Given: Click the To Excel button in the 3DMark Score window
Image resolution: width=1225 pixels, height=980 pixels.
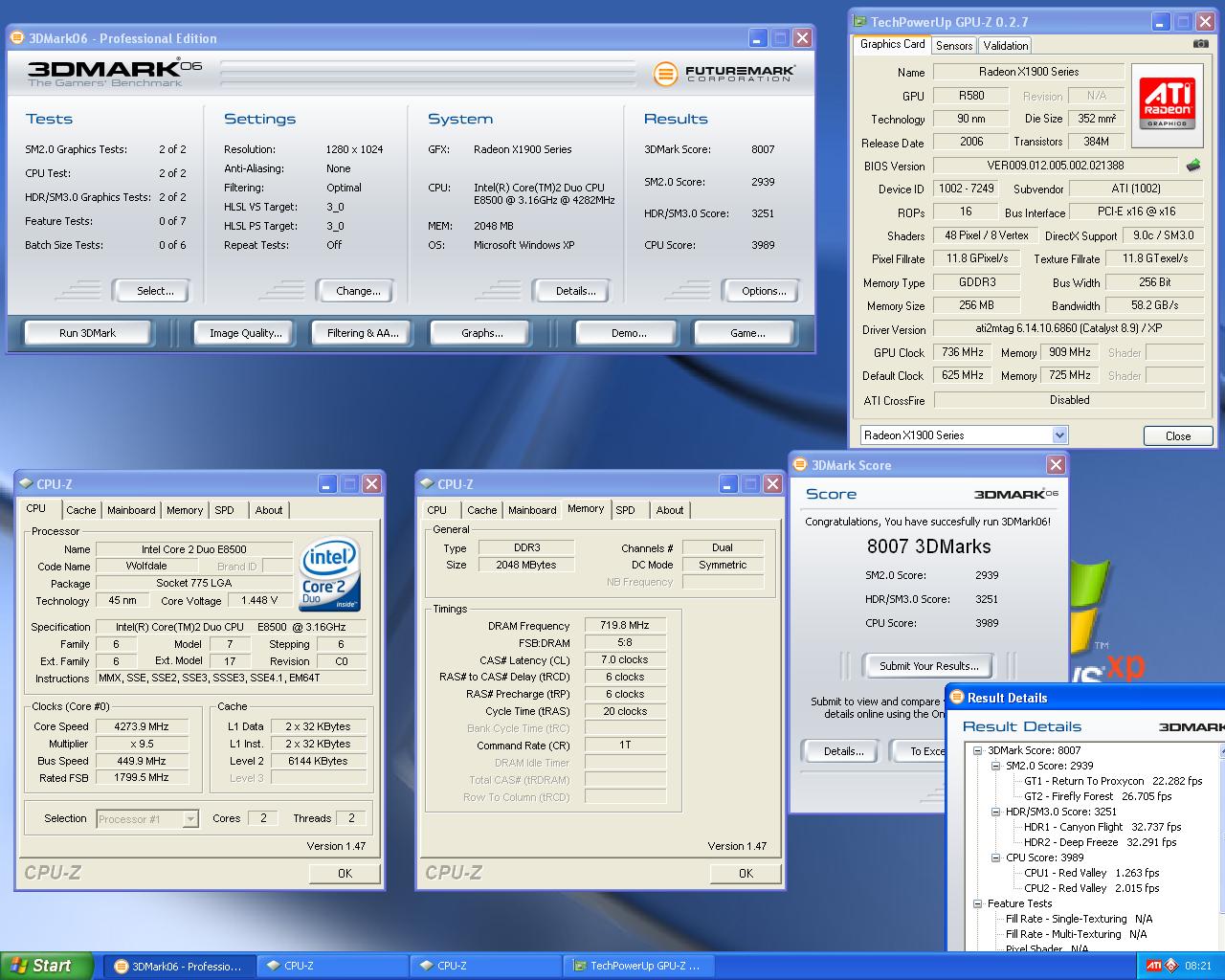Looking at the screenshot, I should (919, 751).
